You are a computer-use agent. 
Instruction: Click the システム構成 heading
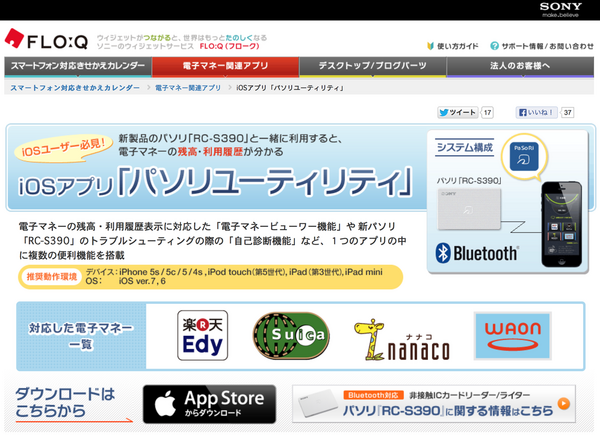pos(465,147)
